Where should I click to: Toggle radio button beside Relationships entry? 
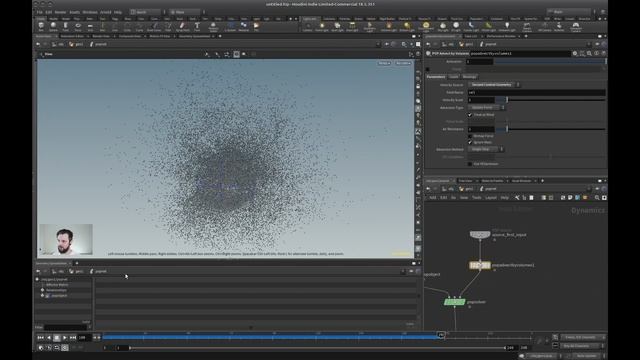coord(42,290)
